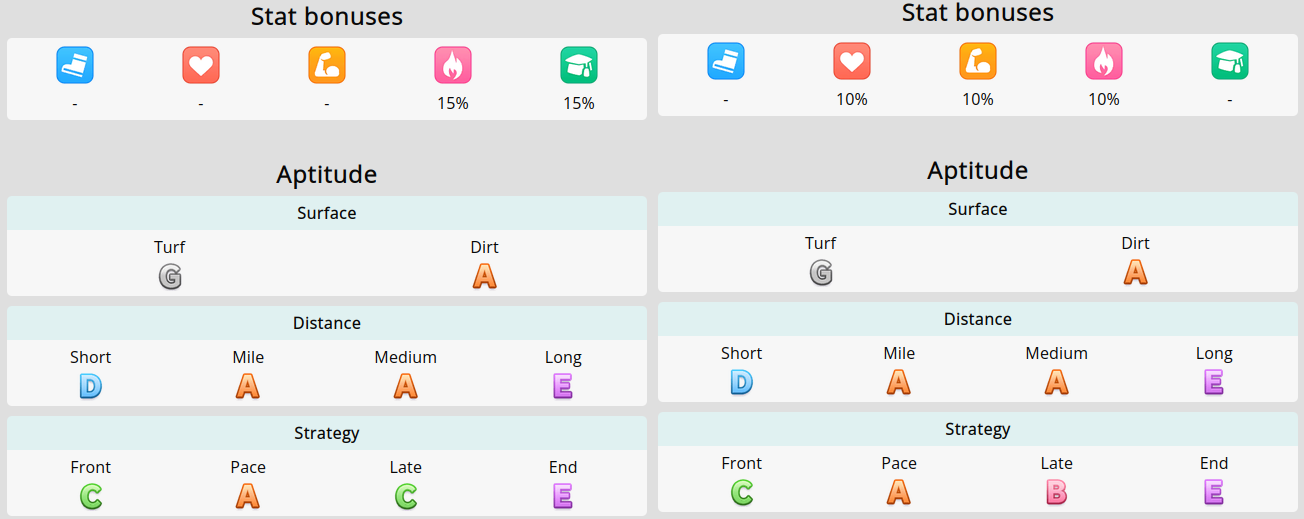Click the blue Speed boot icon in left panel
The width and height of the screenshot is (1304, 519).
point(75,65)
